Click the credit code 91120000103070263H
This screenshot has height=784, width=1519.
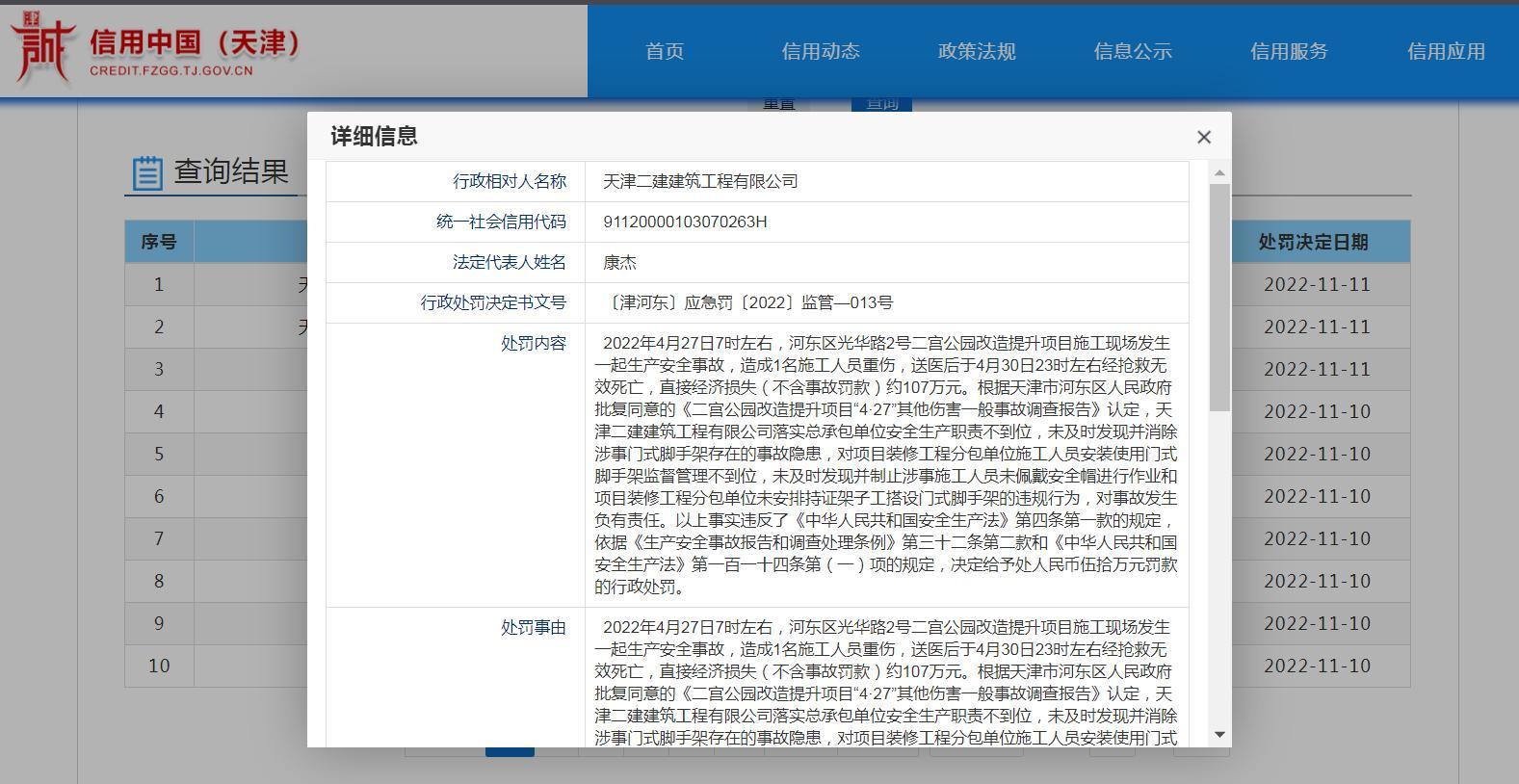tap(685, 222)
